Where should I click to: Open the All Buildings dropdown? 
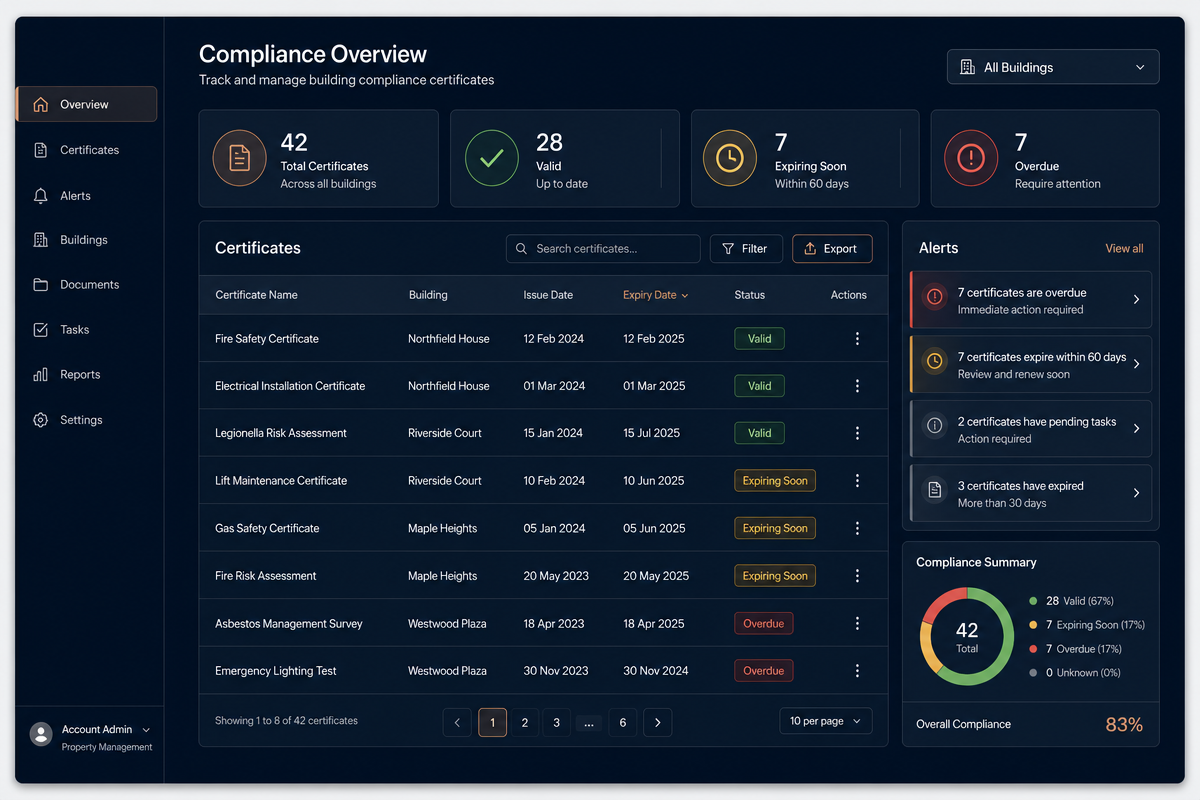(1053, 67)
